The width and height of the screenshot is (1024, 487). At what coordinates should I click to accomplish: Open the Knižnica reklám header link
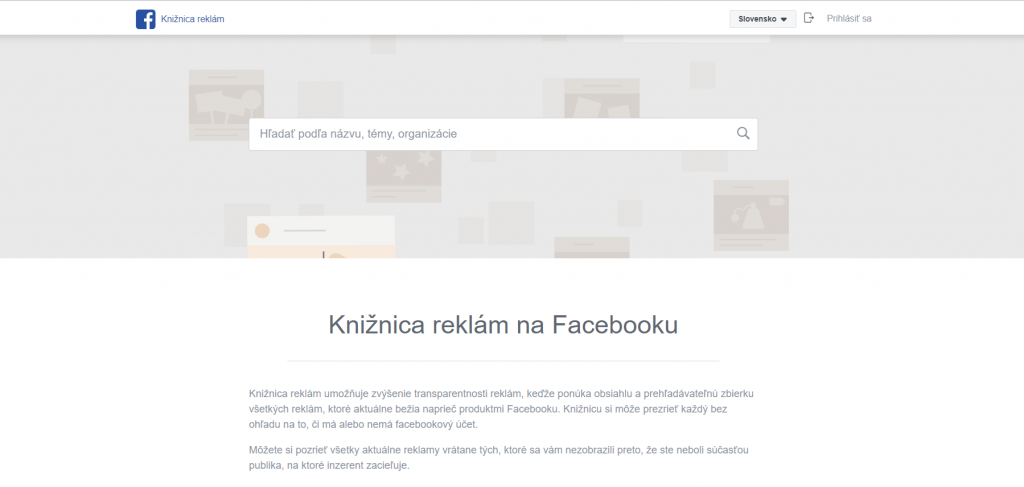point(193,19)
